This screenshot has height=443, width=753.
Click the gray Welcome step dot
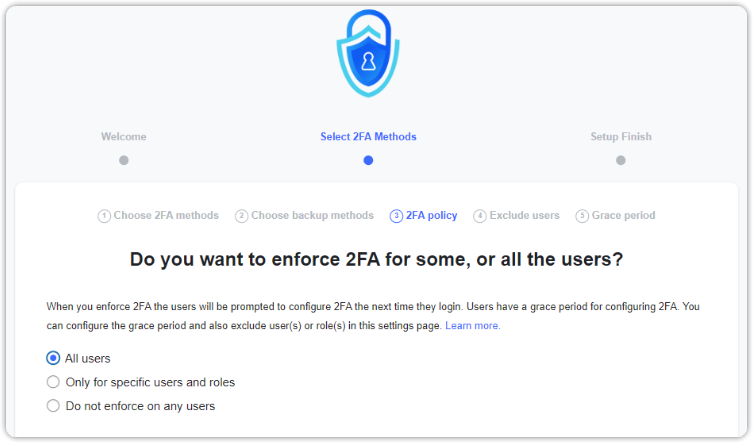(x=124, y=160)
